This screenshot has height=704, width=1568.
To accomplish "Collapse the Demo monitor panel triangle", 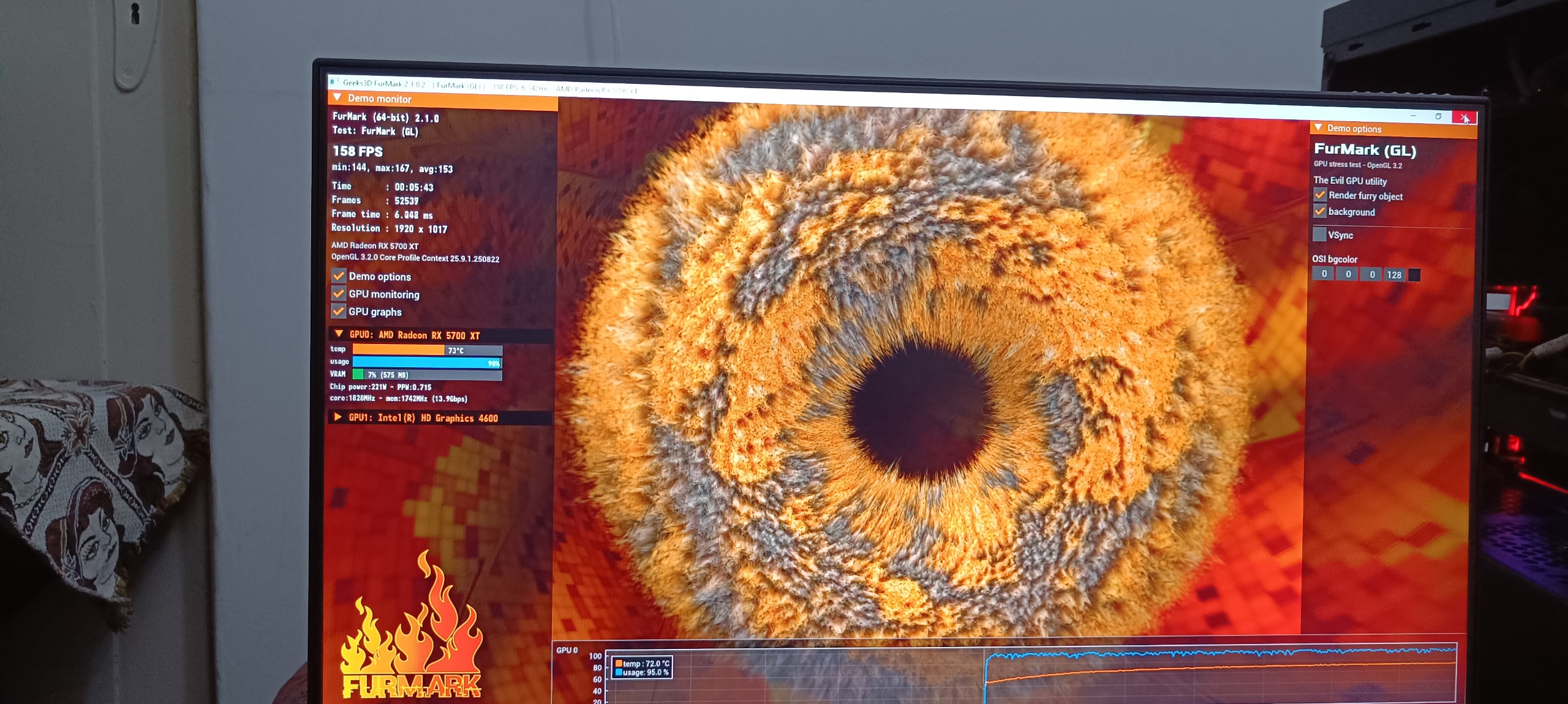I will (337, 97).
